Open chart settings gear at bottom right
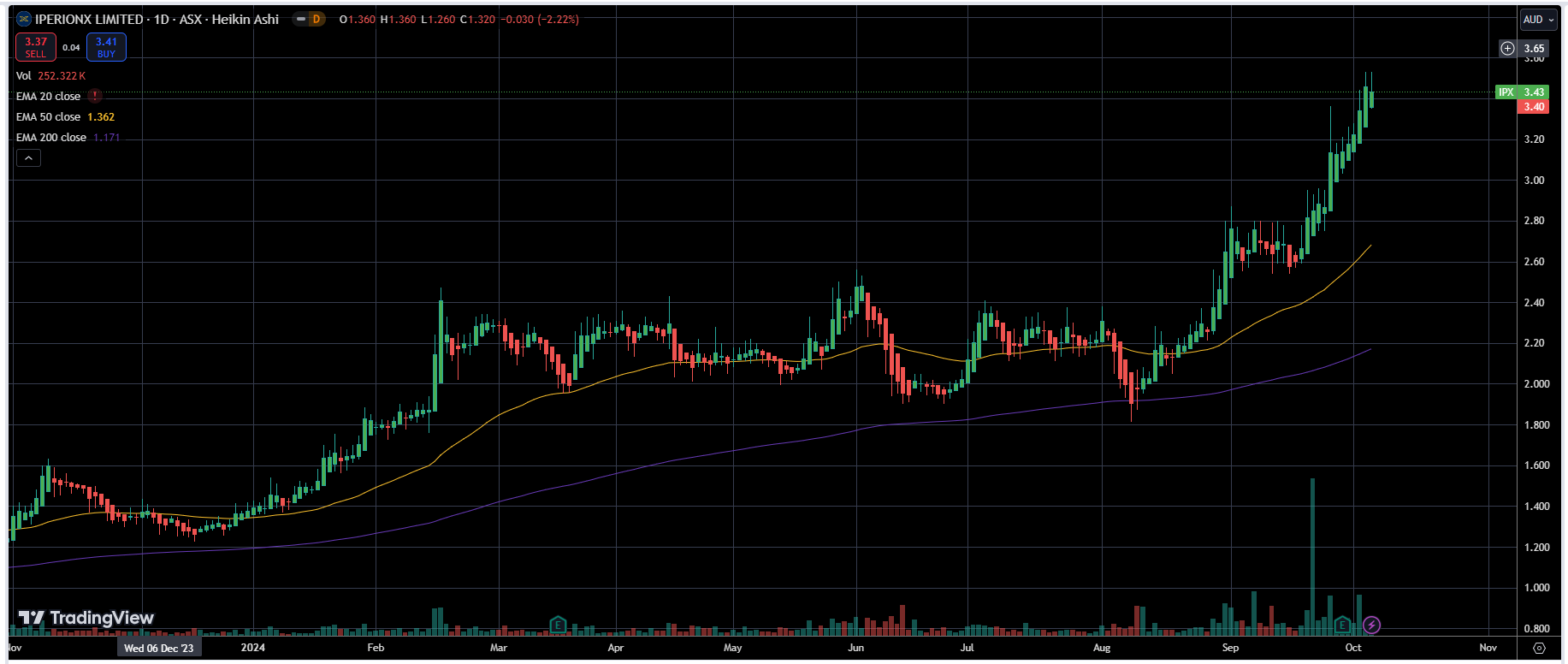1568x664 pixels. 1539,648
